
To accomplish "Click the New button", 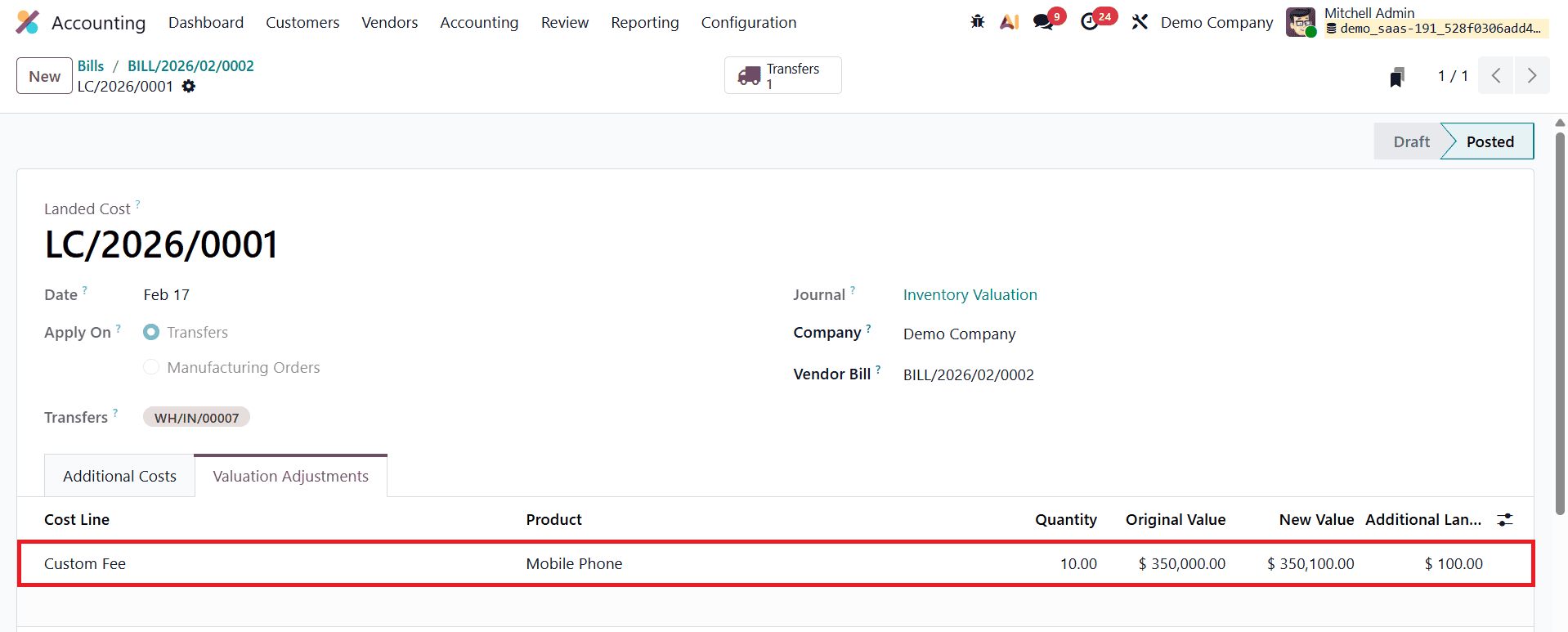I will click(45, 76).
